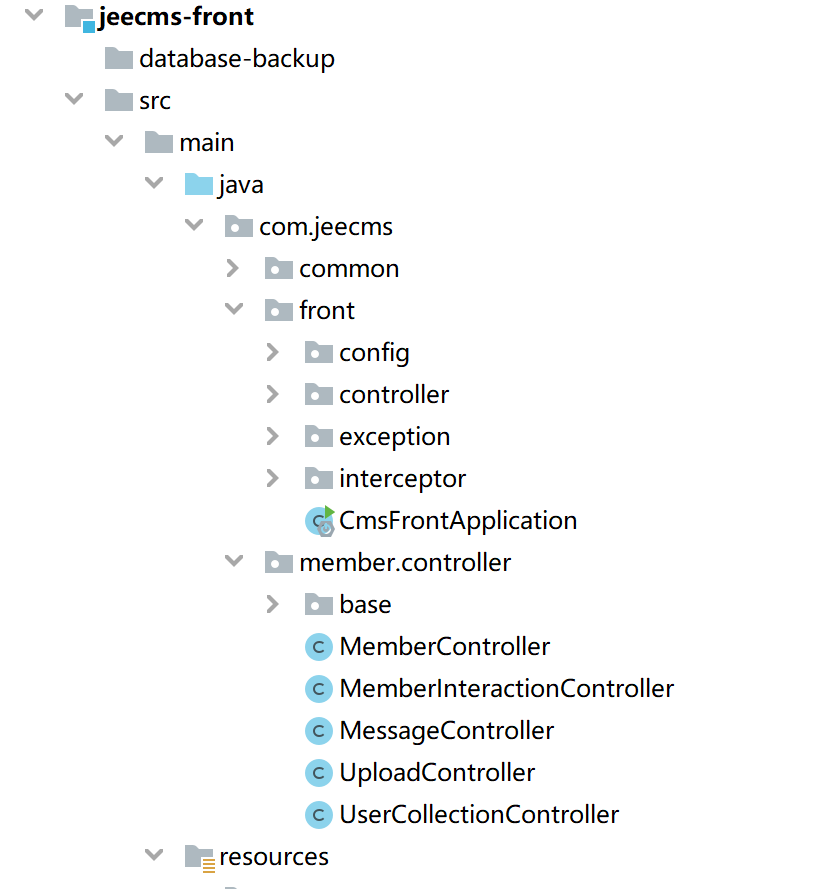
Task: Select MemberInteractionController in the tree
Action: pos(506,689)
